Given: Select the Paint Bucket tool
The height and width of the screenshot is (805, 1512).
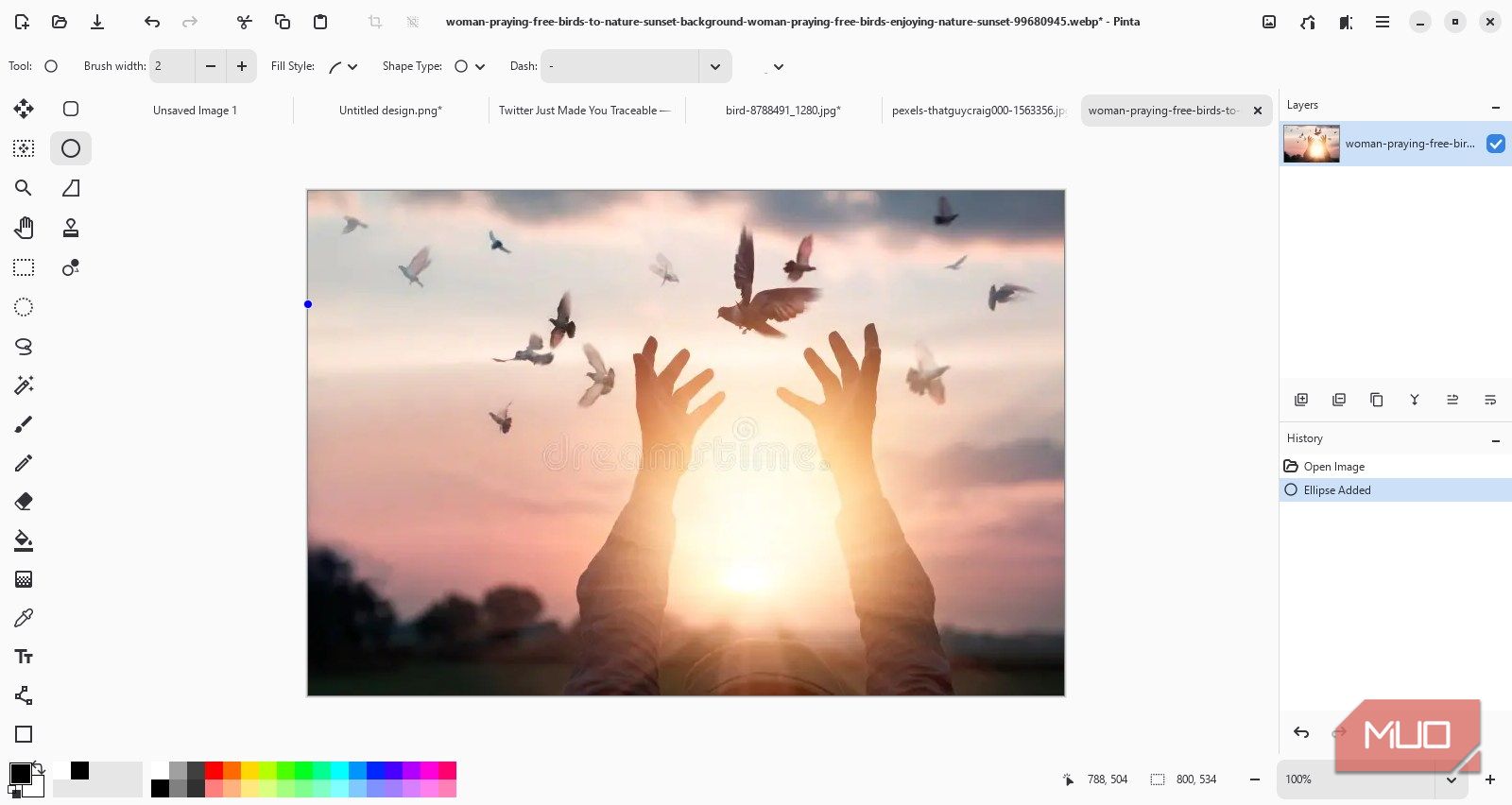Looking at the screenshot, I should [24, 540].
